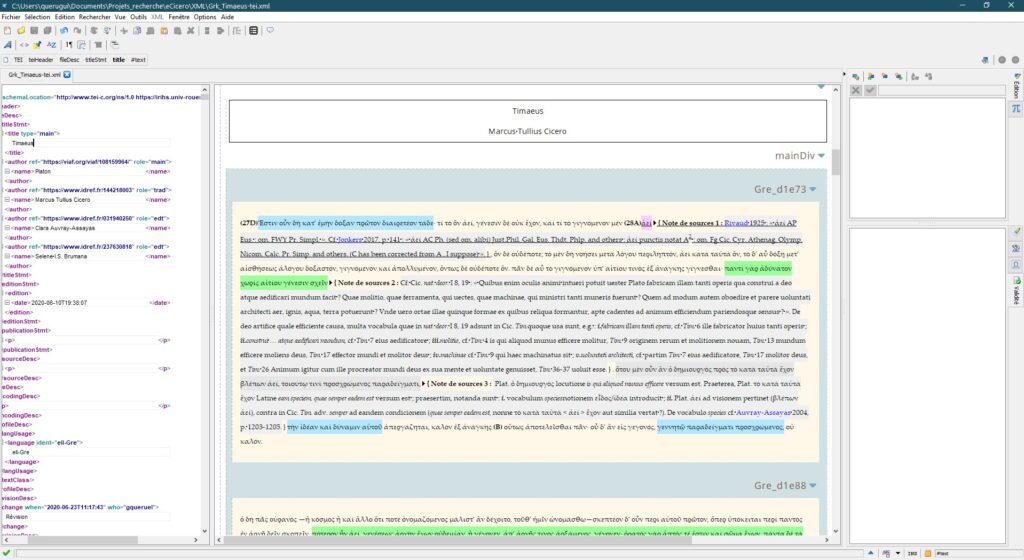Select #text in the node path bar
The width and height of the screenshot is (1024, 560).
[138, 60]
